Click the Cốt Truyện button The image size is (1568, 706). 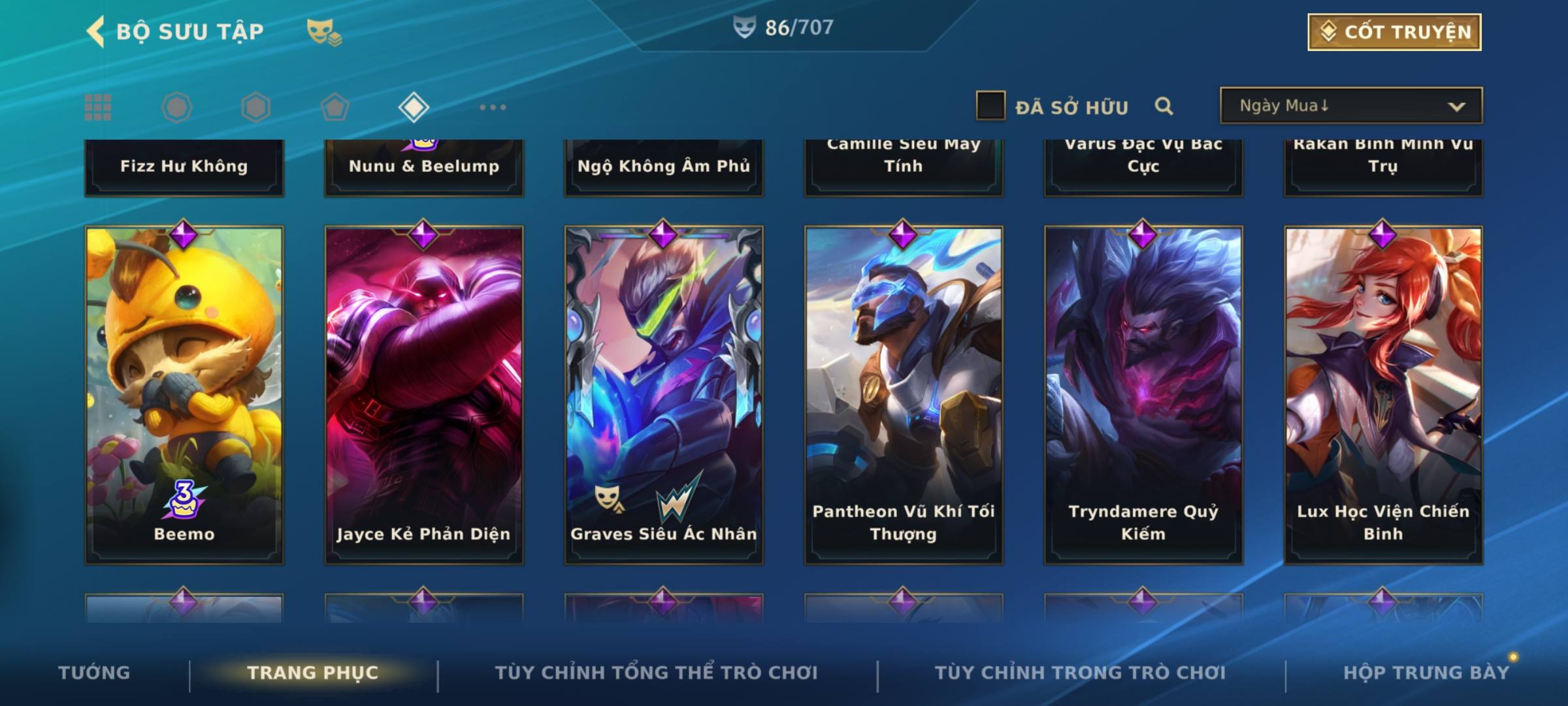pyautogui.click(x=1394, y=31)
